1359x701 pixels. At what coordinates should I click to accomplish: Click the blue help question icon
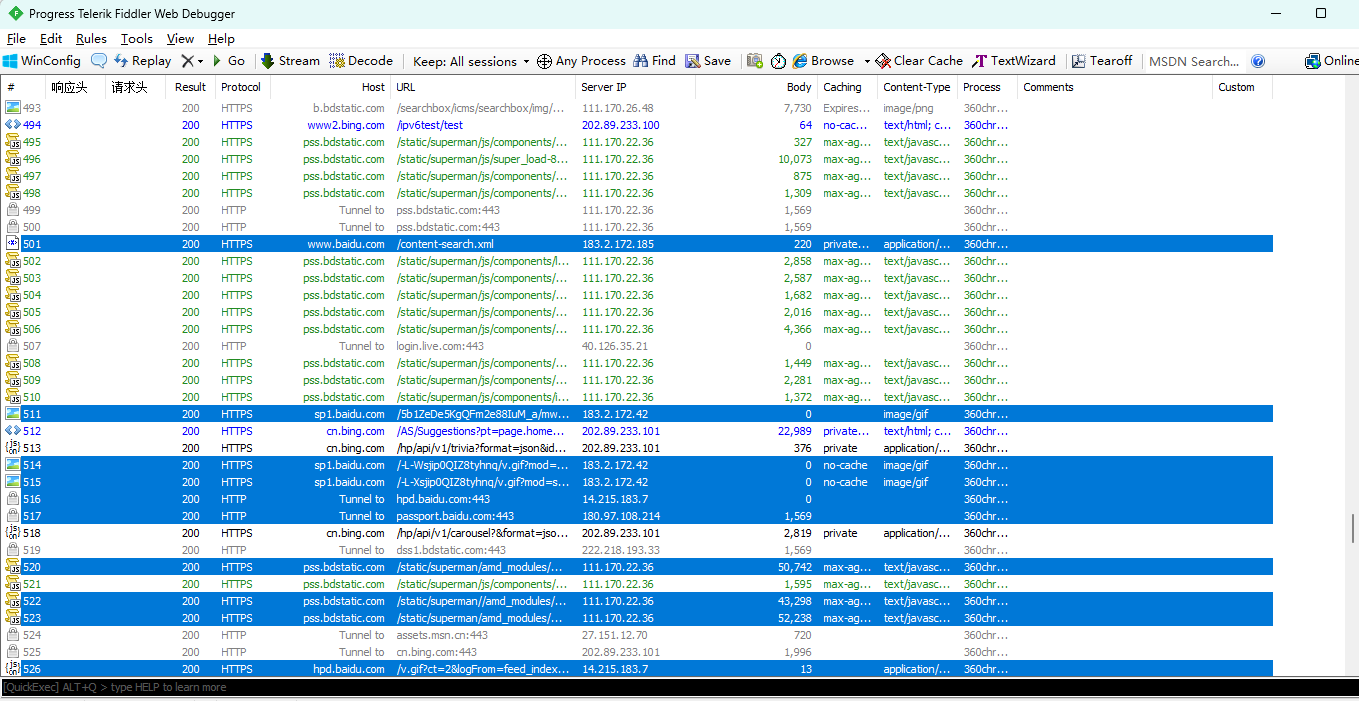[x=1258, y=61]
